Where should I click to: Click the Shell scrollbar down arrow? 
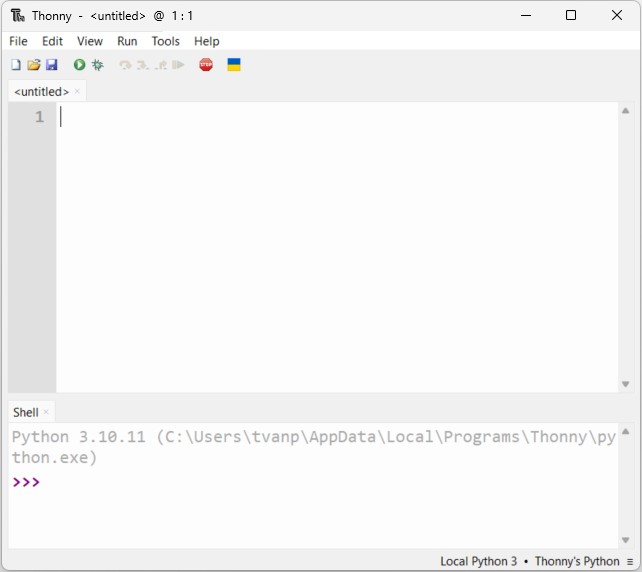625,540
